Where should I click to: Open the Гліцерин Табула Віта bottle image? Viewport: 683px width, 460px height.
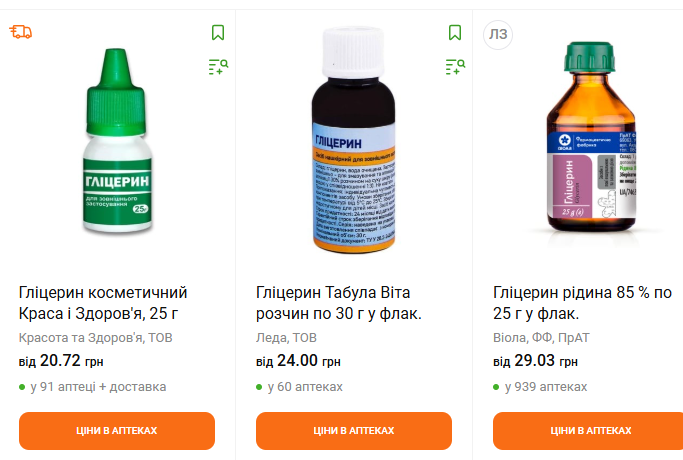click(x=354, y=139)
